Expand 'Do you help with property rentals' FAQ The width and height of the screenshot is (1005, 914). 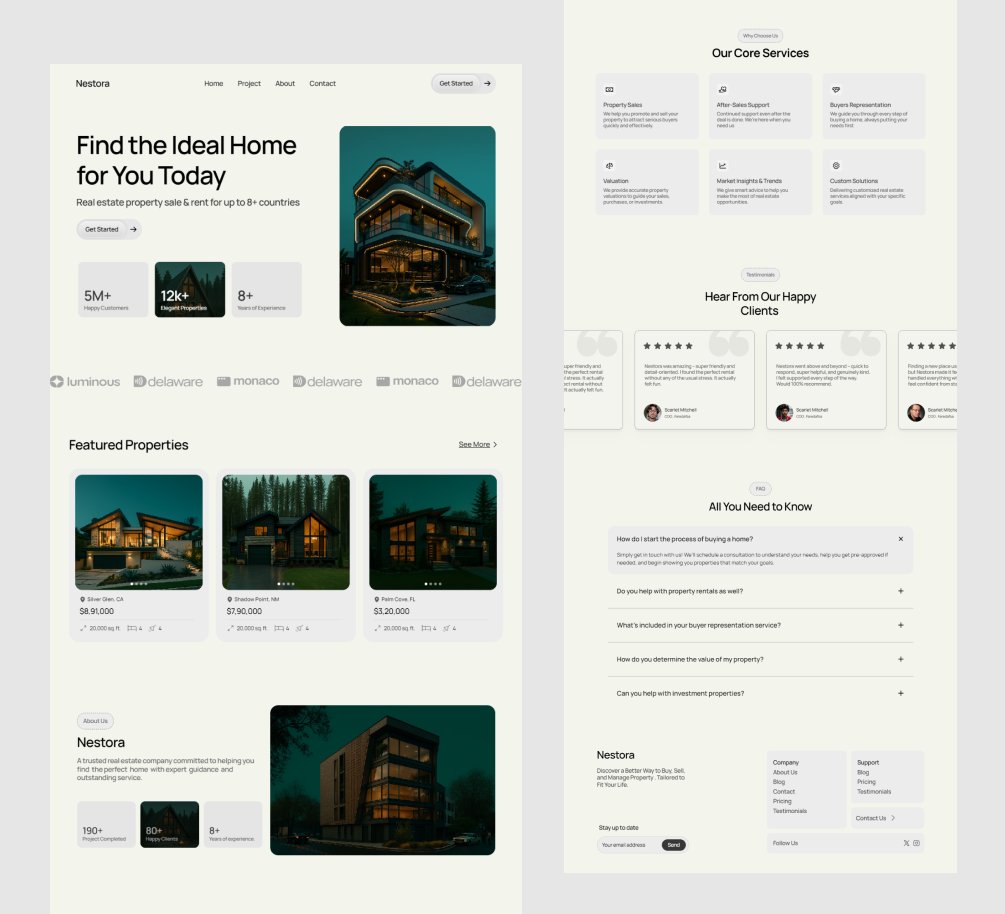tap(901, 591)
